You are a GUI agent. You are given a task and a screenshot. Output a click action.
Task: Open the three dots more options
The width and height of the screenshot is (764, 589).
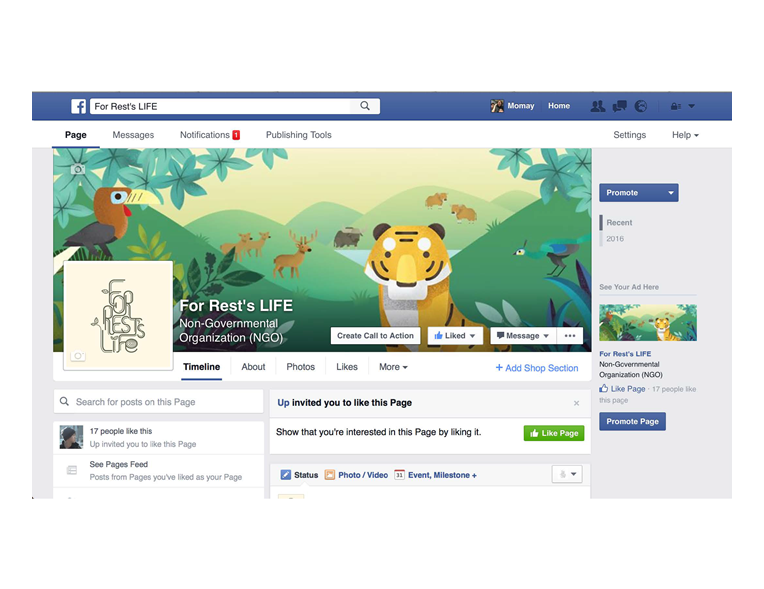pos(570,336)
